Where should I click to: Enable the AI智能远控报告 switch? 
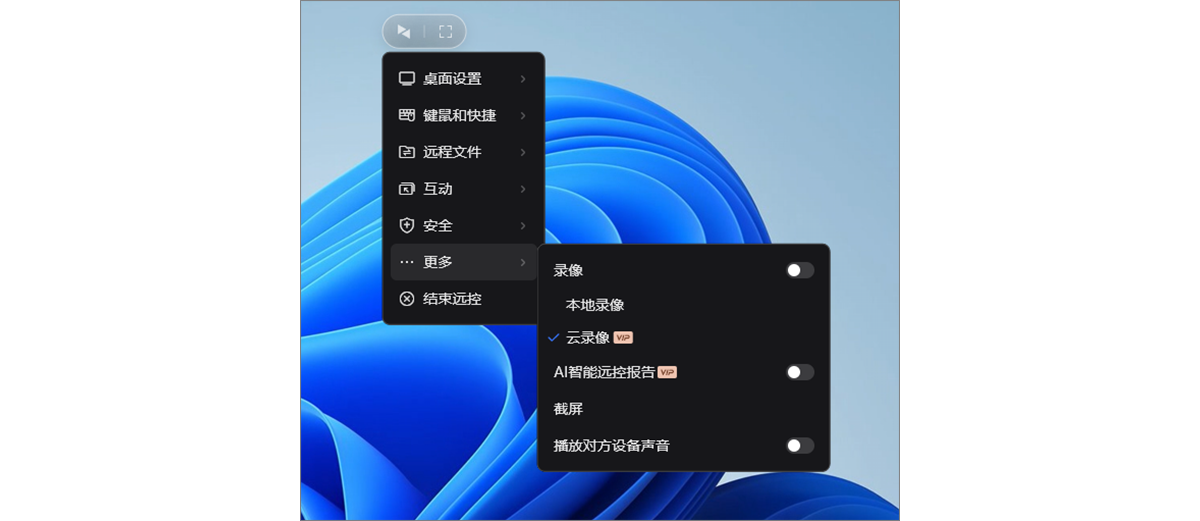pyautogui.click(x=800, y=372)
